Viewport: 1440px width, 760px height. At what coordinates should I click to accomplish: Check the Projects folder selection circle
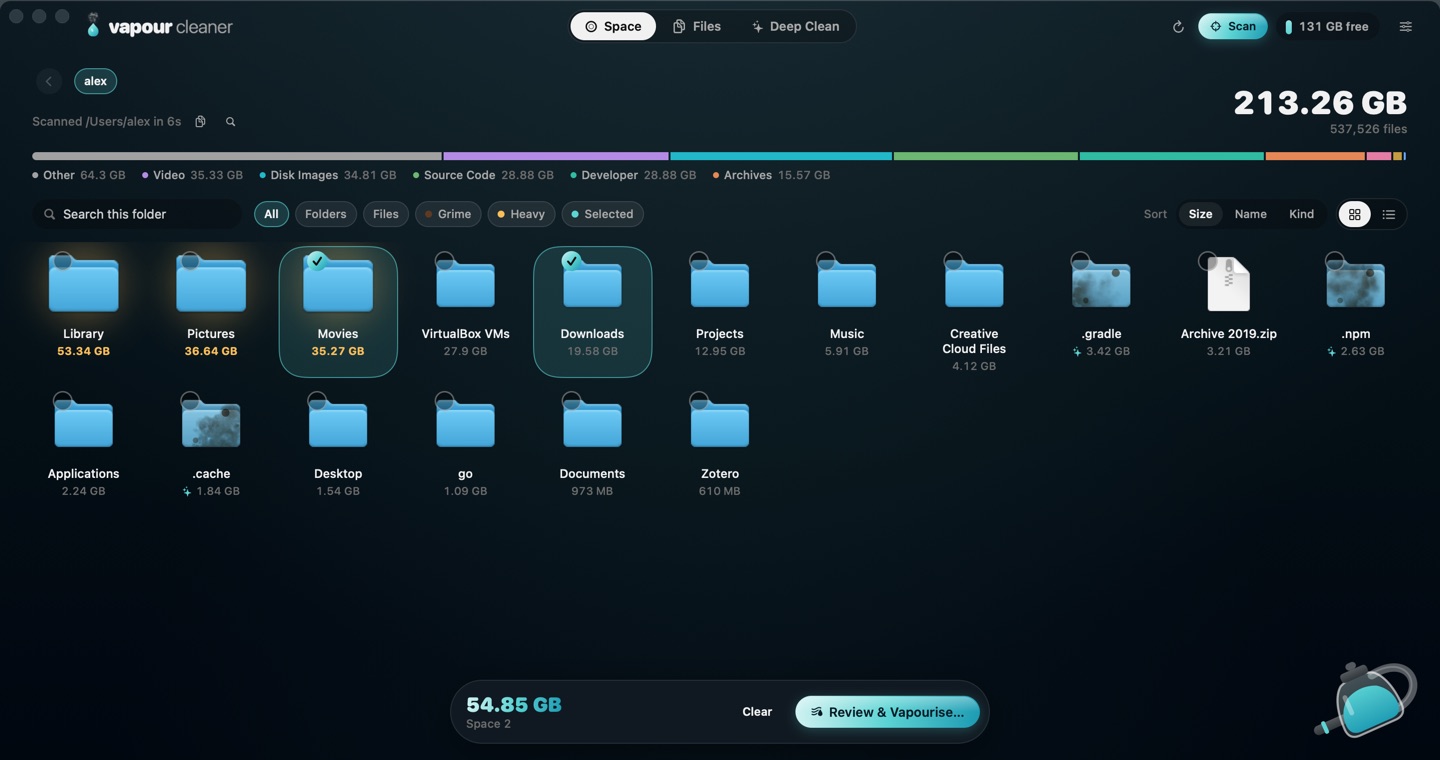[699, 261]
